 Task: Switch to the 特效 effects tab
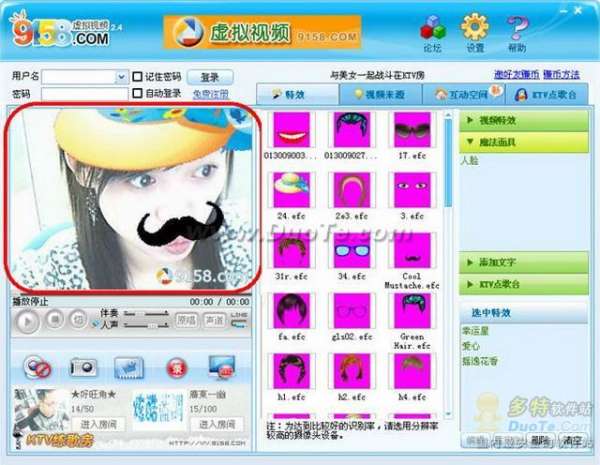(297, 94)
